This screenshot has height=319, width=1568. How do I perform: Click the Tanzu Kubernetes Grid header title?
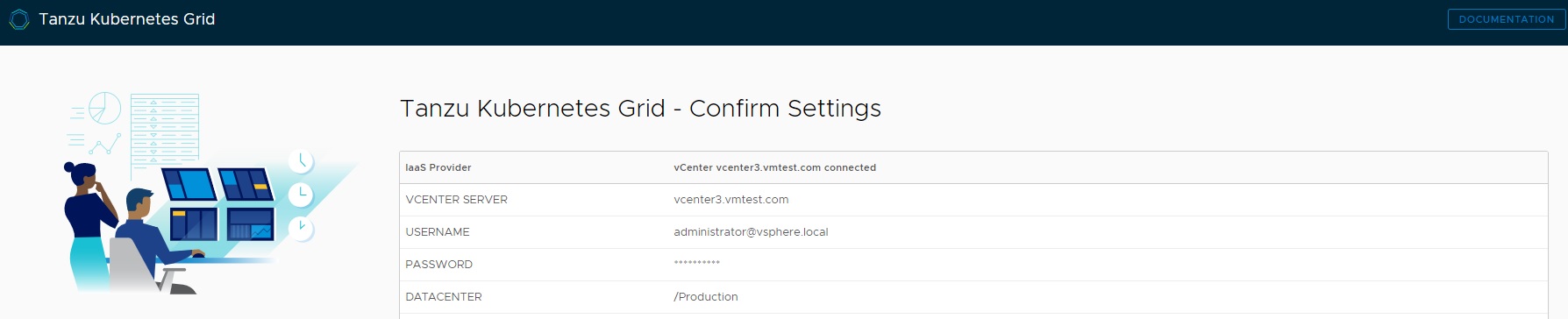tap(127, 19)
